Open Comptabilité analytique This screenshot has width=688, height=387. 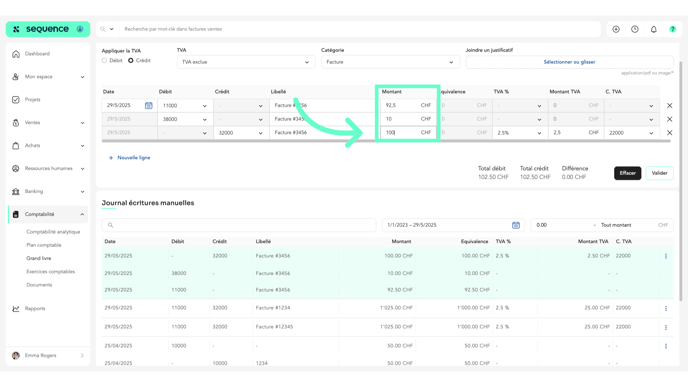(x=53, y=232)
